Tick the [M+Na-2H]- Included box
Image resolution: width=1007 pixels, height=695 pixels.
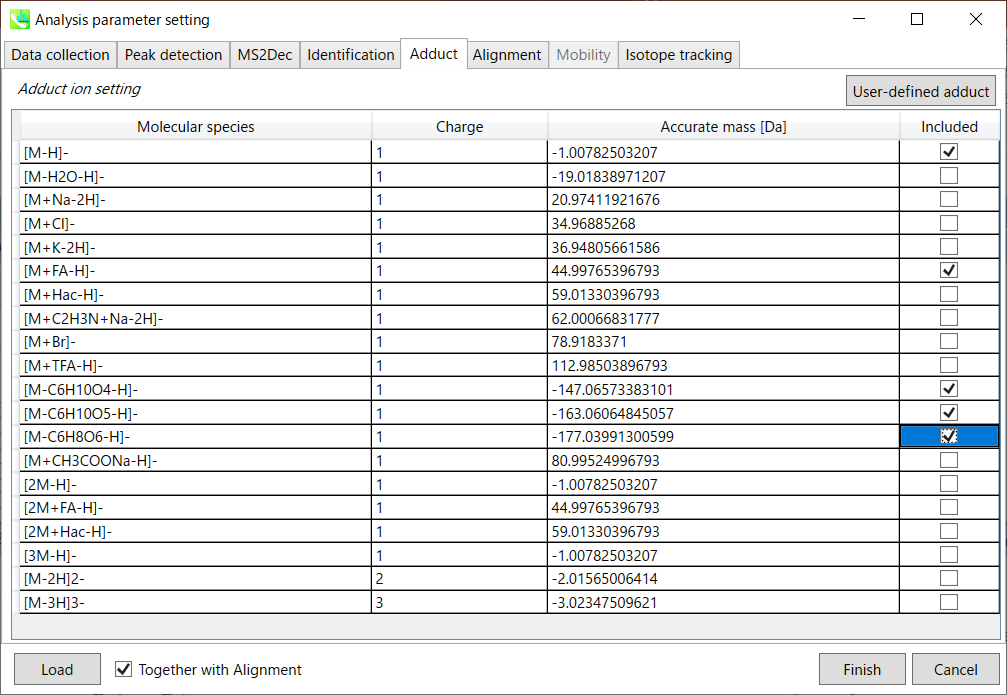(x=949, y=199)
